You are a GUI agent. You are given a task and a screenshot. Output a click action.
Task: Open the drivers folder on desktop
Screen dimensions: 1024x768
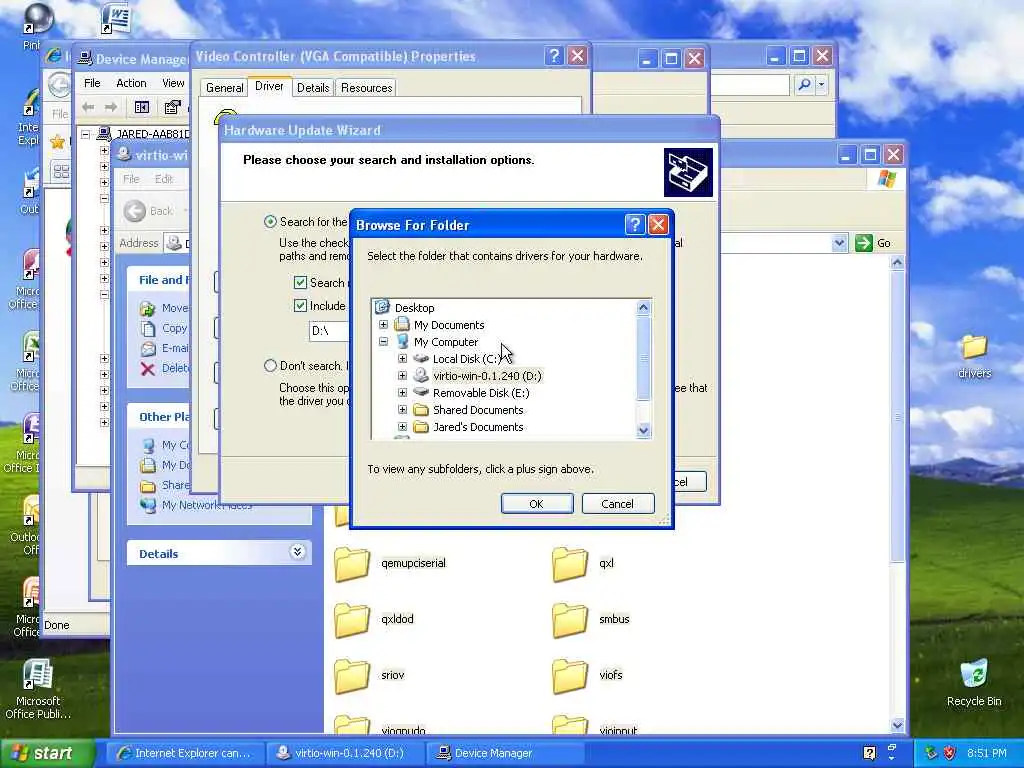974,357
